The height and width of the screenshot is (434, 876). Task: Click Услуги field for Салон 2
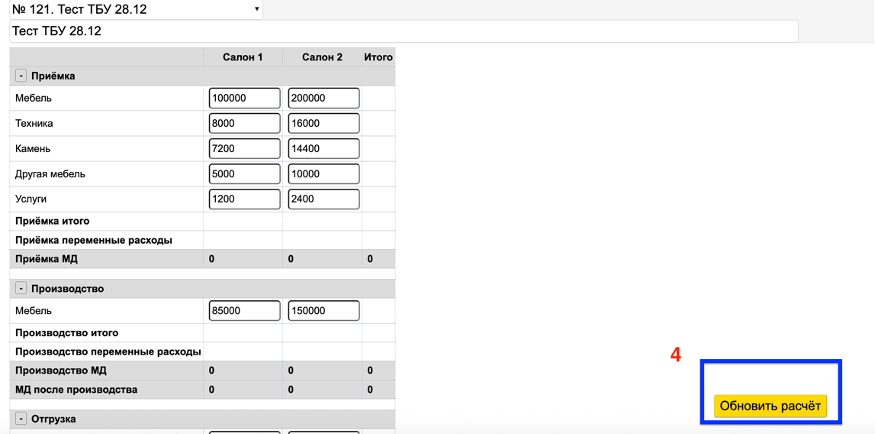[323, 199]
